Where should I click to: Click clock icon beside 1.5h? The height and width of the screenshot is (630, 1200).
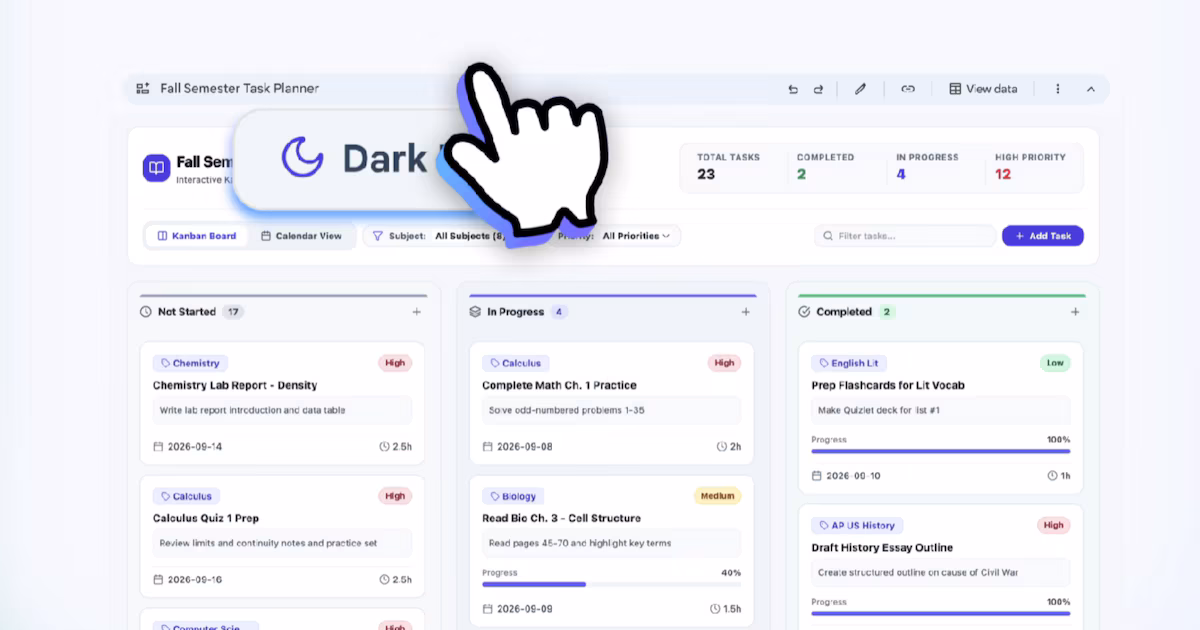[x=715, y=609]
